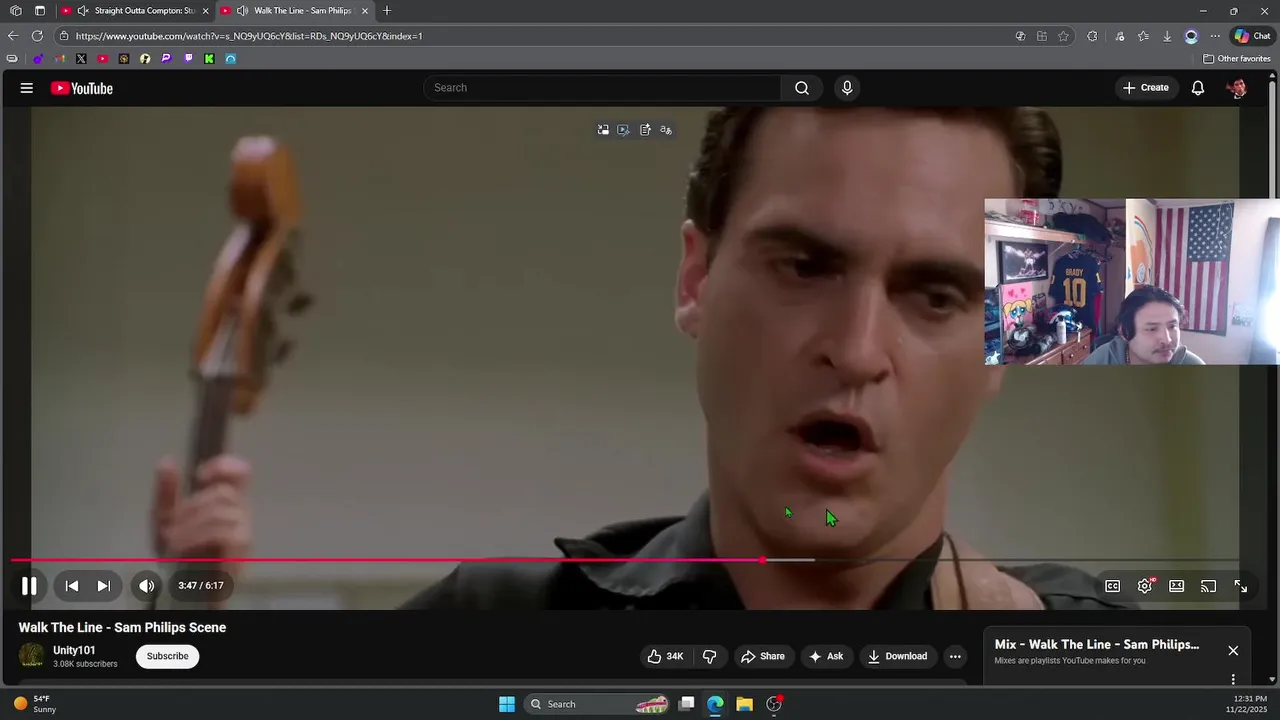Viewport: 1280px width, 720px height.
Task: Open the YouTube notifications bell
Action: [1198, 88]
